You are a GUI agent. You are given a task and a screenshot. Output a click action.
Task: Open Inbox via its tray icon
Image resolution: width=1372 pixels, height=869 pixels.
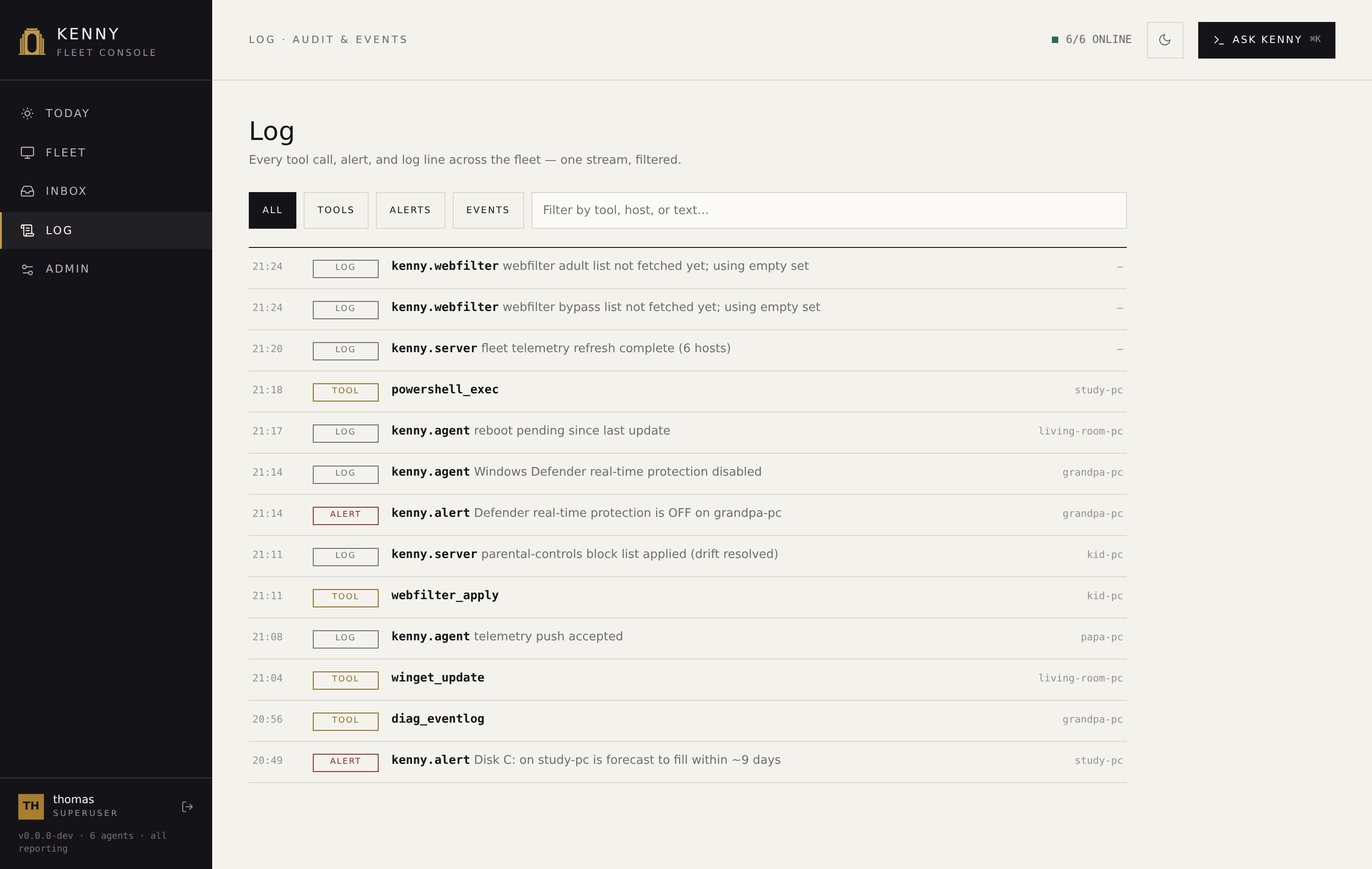tap(27, 191)
